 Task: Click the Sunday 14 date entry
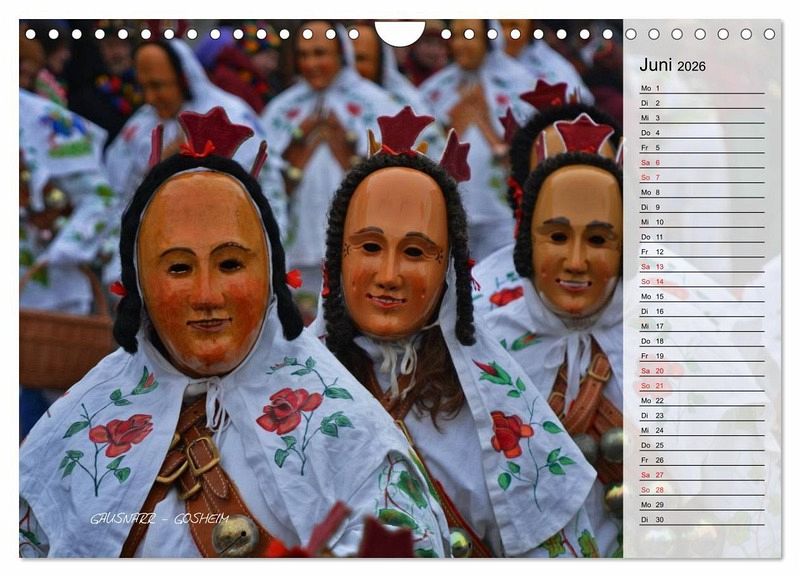tap(700, 281)
